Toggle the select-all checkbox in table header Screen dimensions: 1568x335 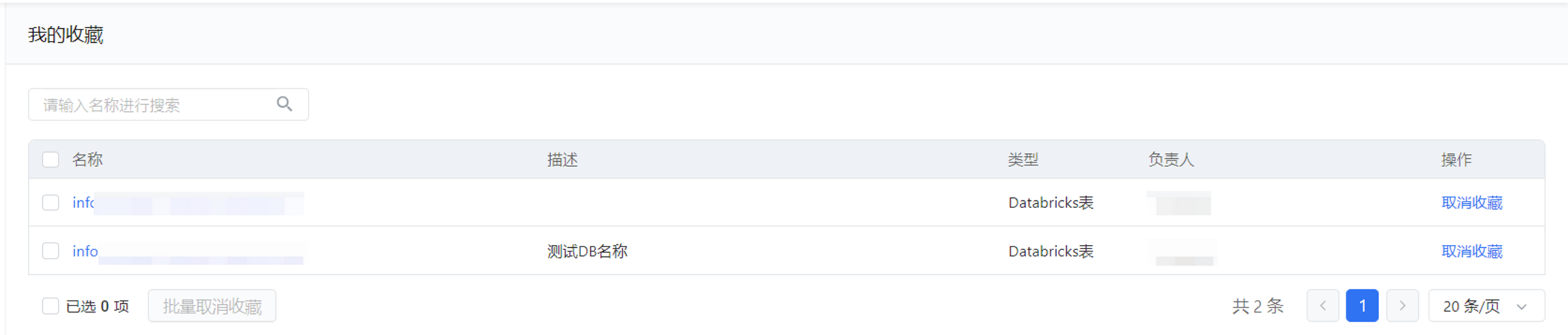(x=51, y=160)
